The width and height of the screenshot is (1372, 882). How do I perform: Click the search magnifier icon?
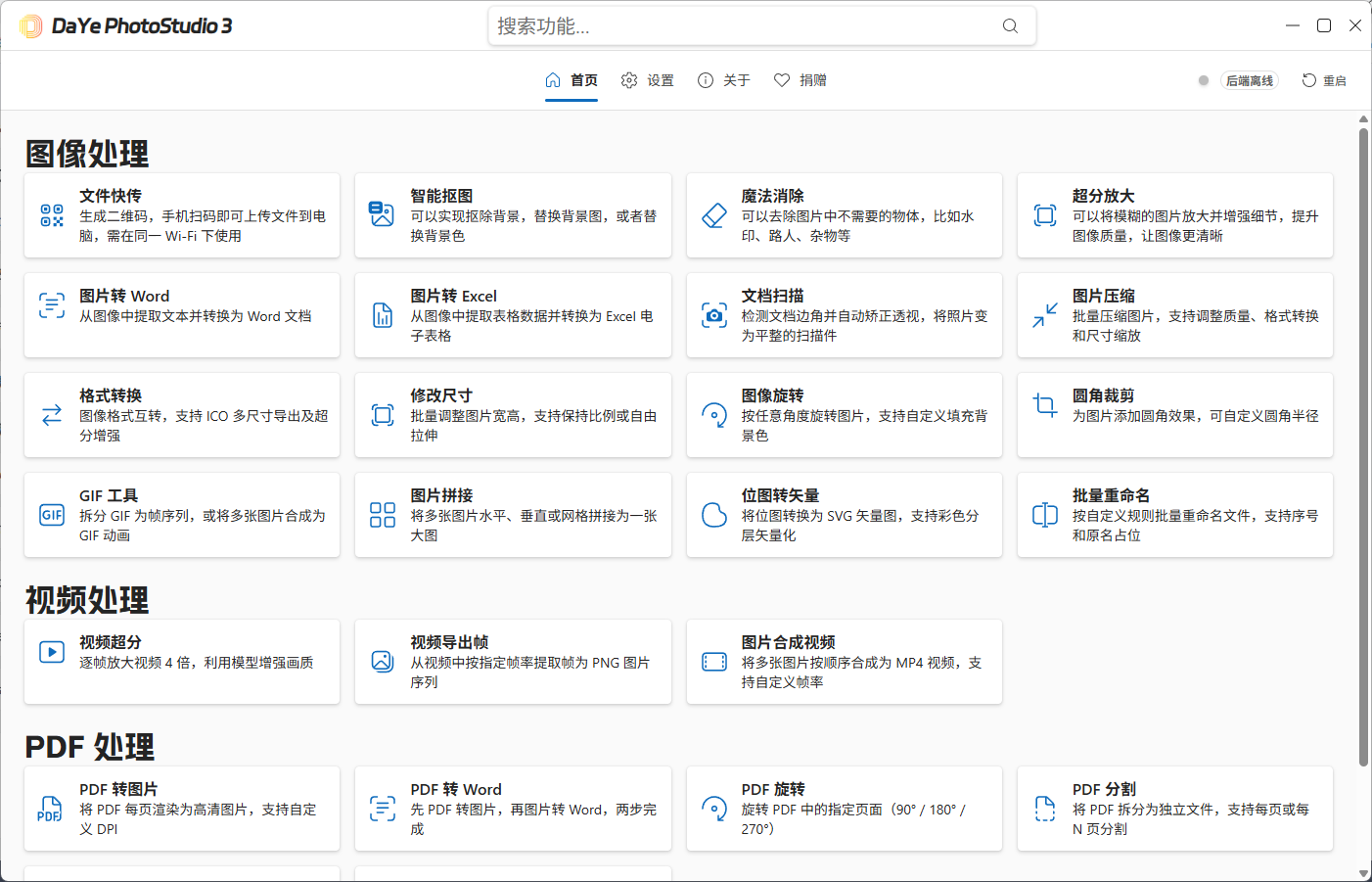coord(1010,26)
